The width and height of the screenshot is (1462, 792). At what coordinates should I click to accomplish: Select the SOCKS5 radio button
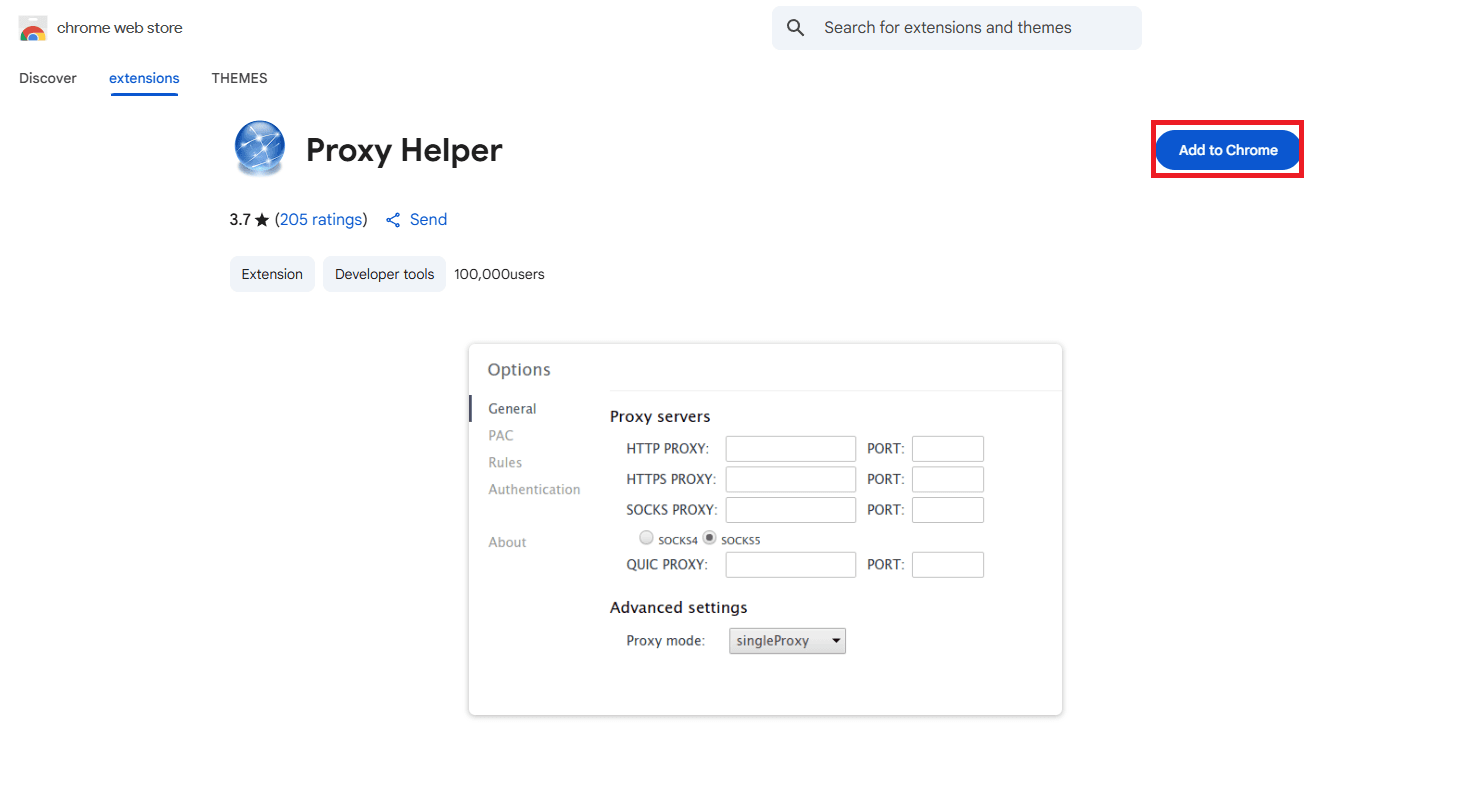pos(708,537)
